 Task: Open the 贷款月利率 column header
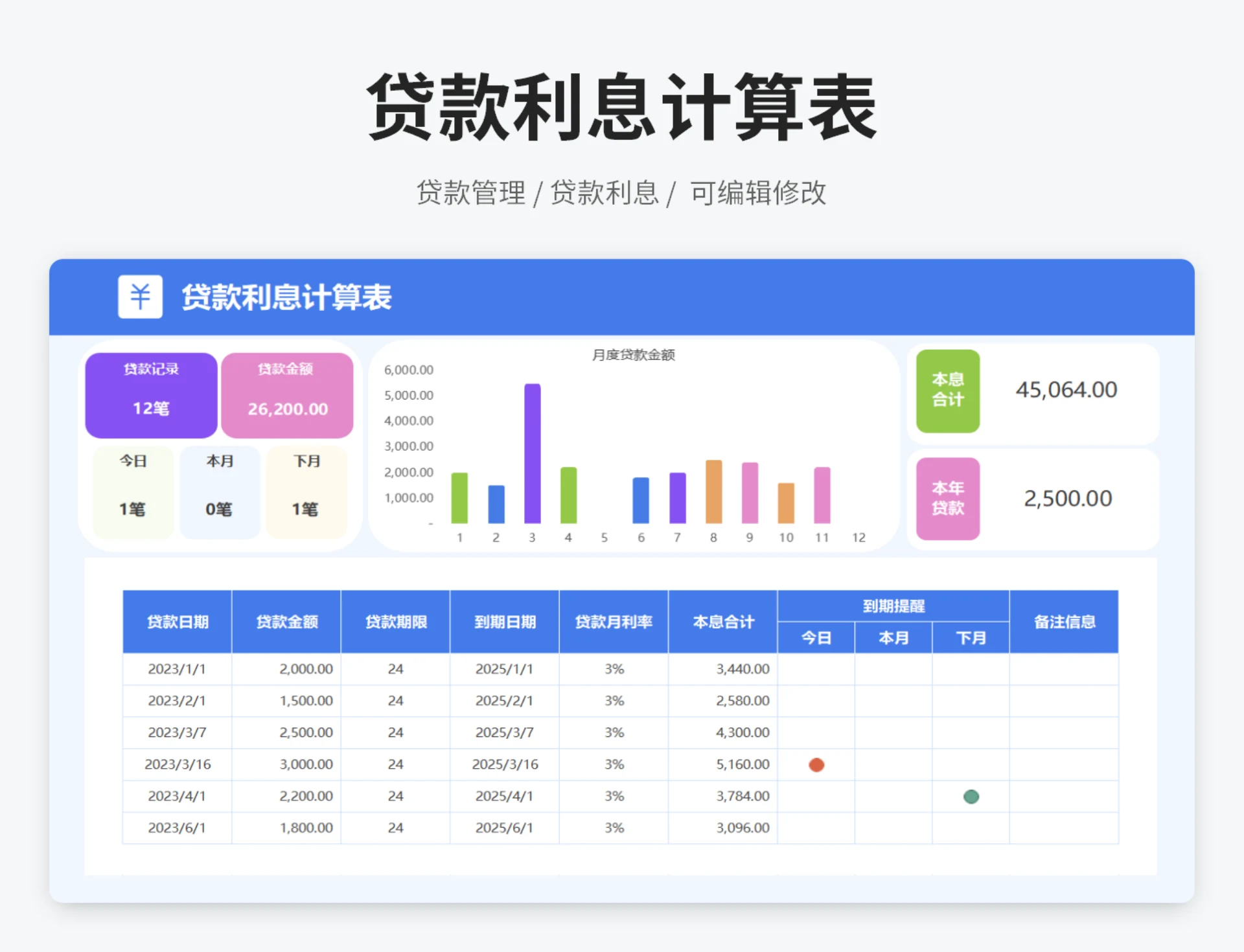pos(613,621)
